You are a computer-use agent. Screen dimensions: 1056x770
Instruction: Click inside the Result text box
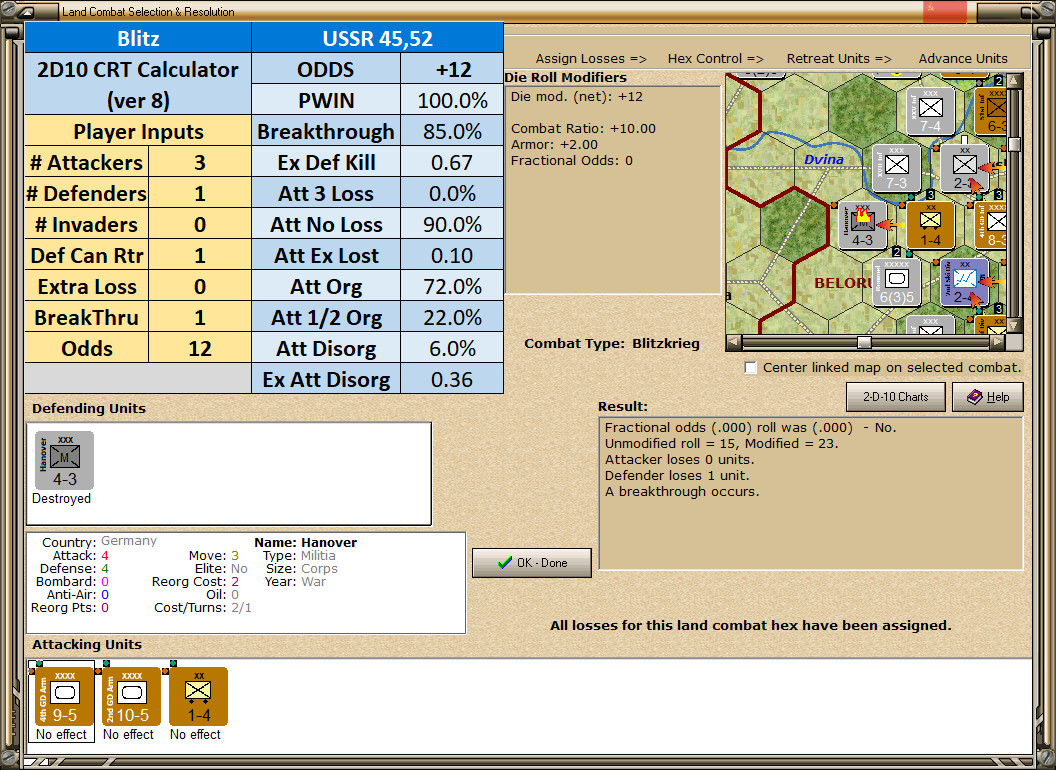[811, 493]
